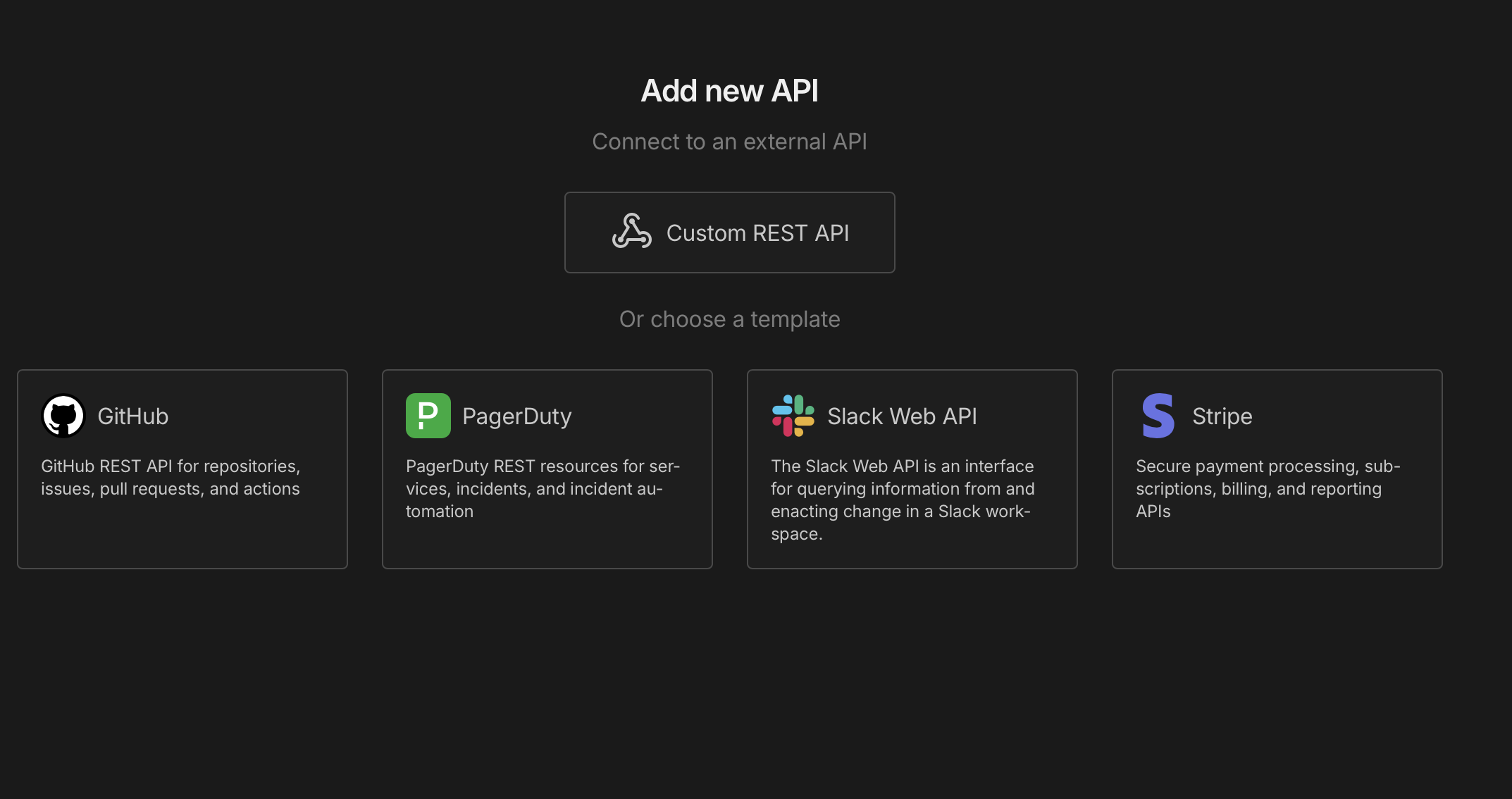Screen dimensions: 1512x799
Task: Select the GitHub template title
Action: point(132,416)
